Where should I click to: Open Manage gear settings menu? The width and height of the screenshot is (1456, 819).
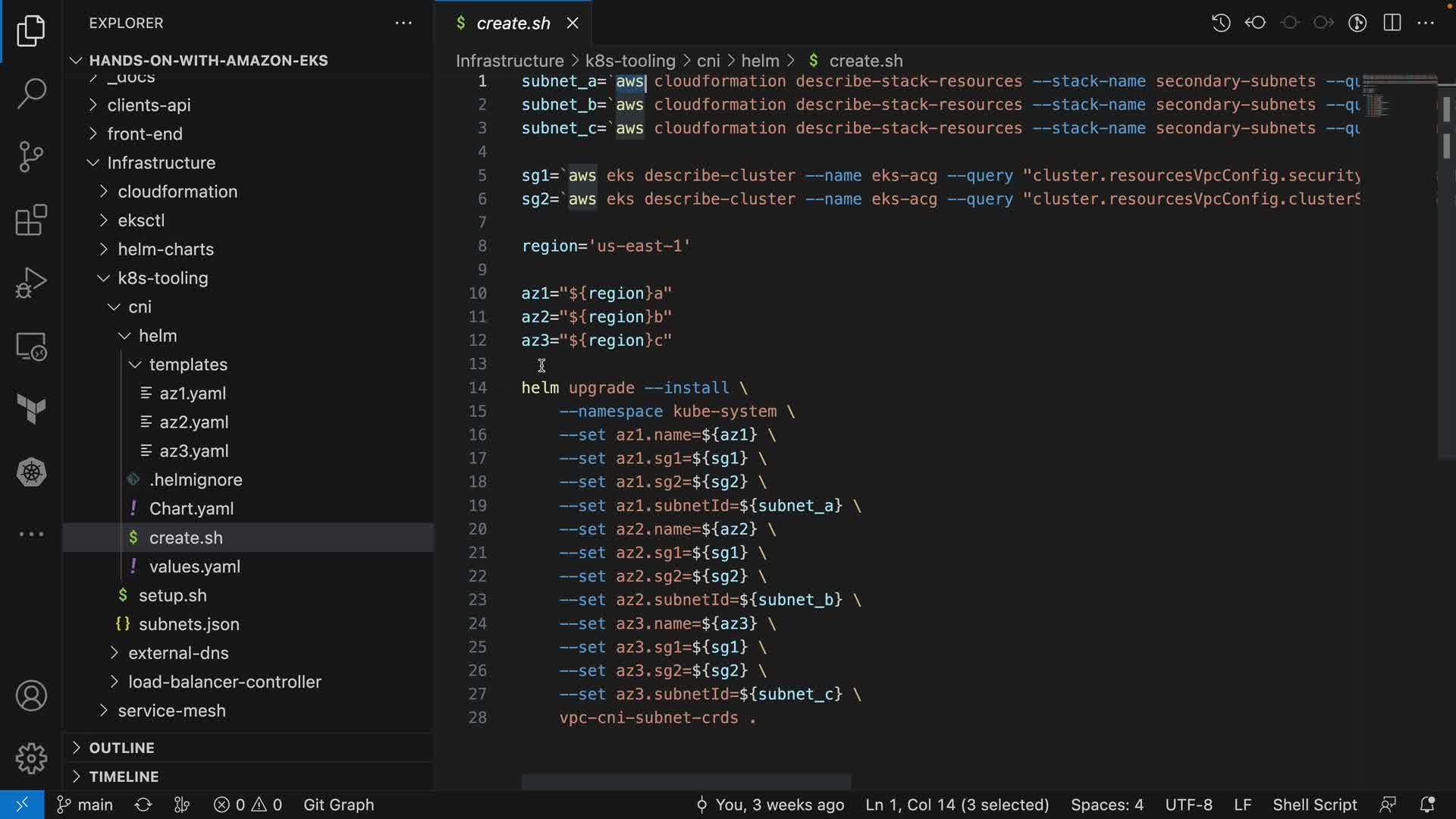[31, 758]
